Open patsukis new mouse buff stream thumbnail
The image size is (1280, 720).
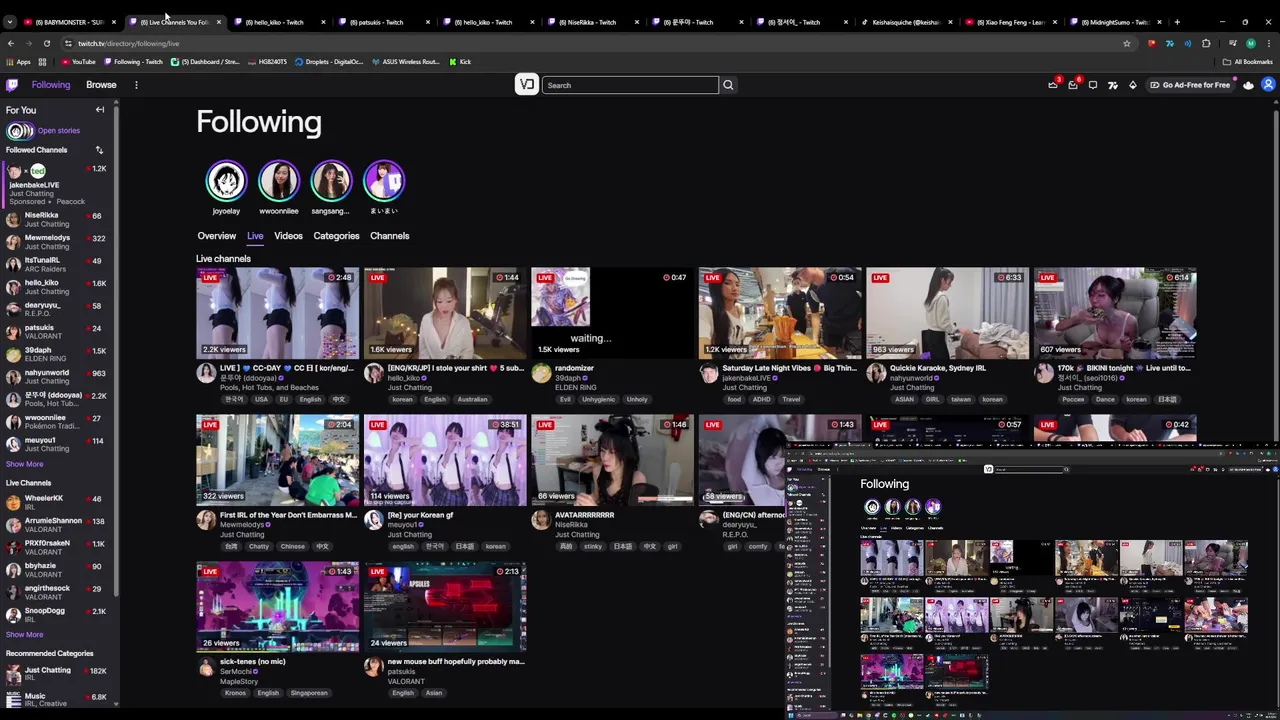(444, 606)
